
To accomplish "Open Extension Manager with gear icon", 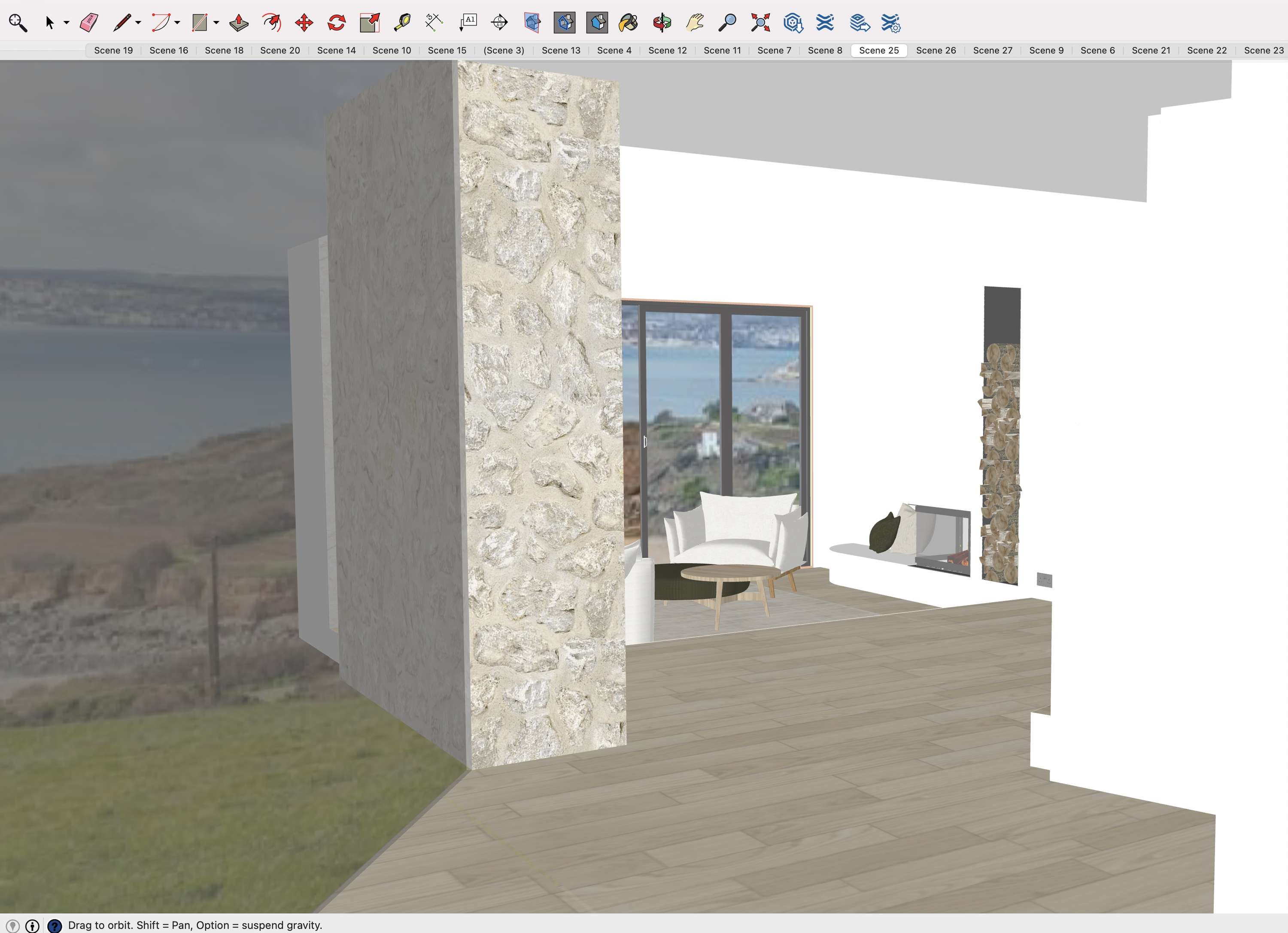I will [x=891, y=23].
